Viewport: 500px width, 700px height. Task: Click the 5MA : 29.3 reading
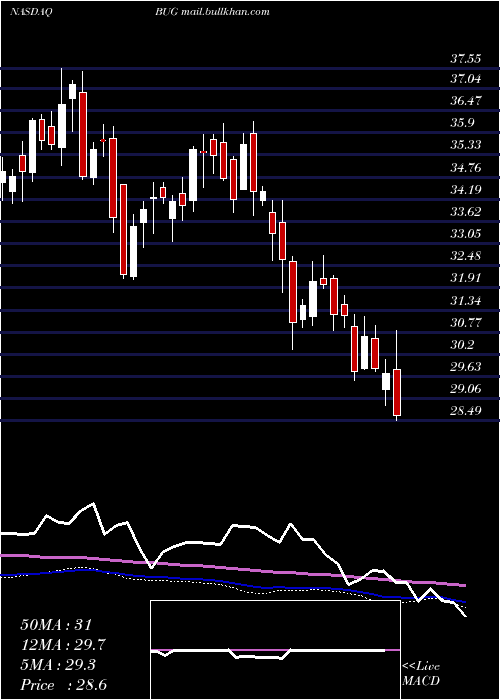point(59,665)
